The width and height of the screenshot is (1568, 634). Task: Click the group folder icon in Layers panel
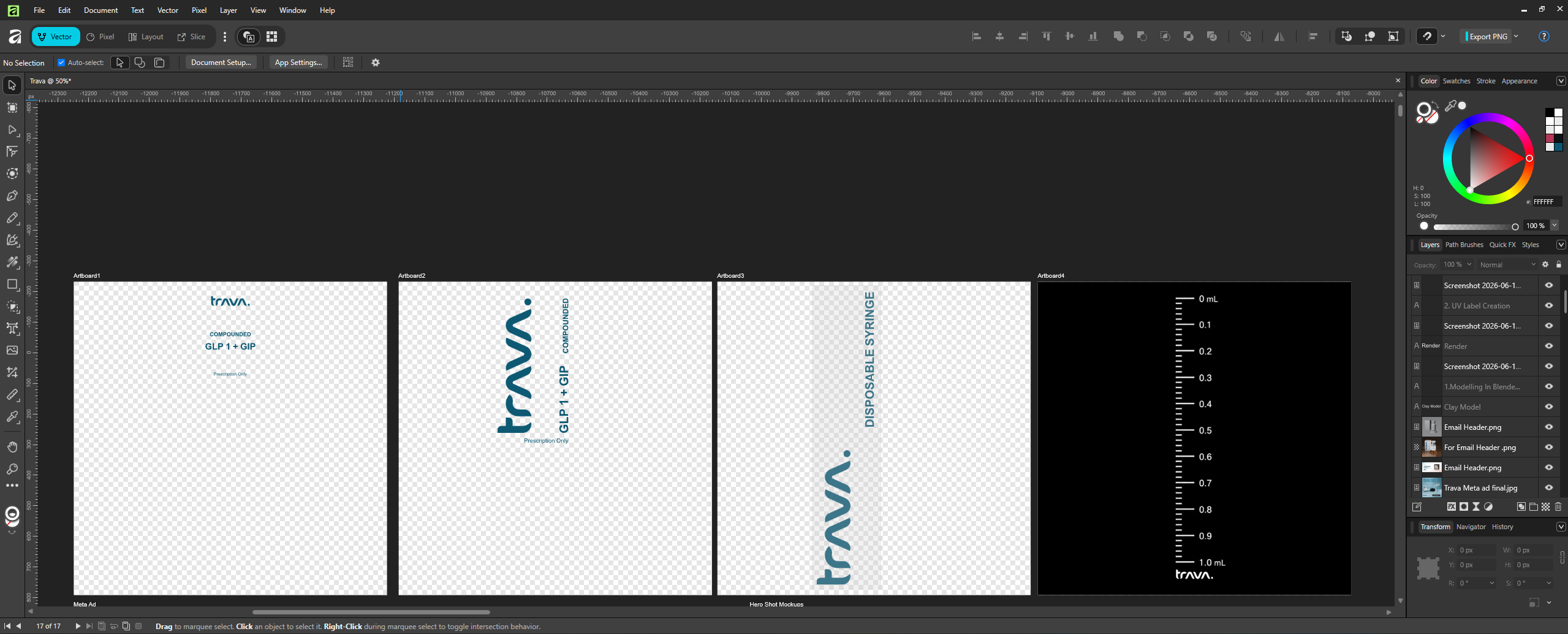pyautogui.click(x=1534, y=507)
